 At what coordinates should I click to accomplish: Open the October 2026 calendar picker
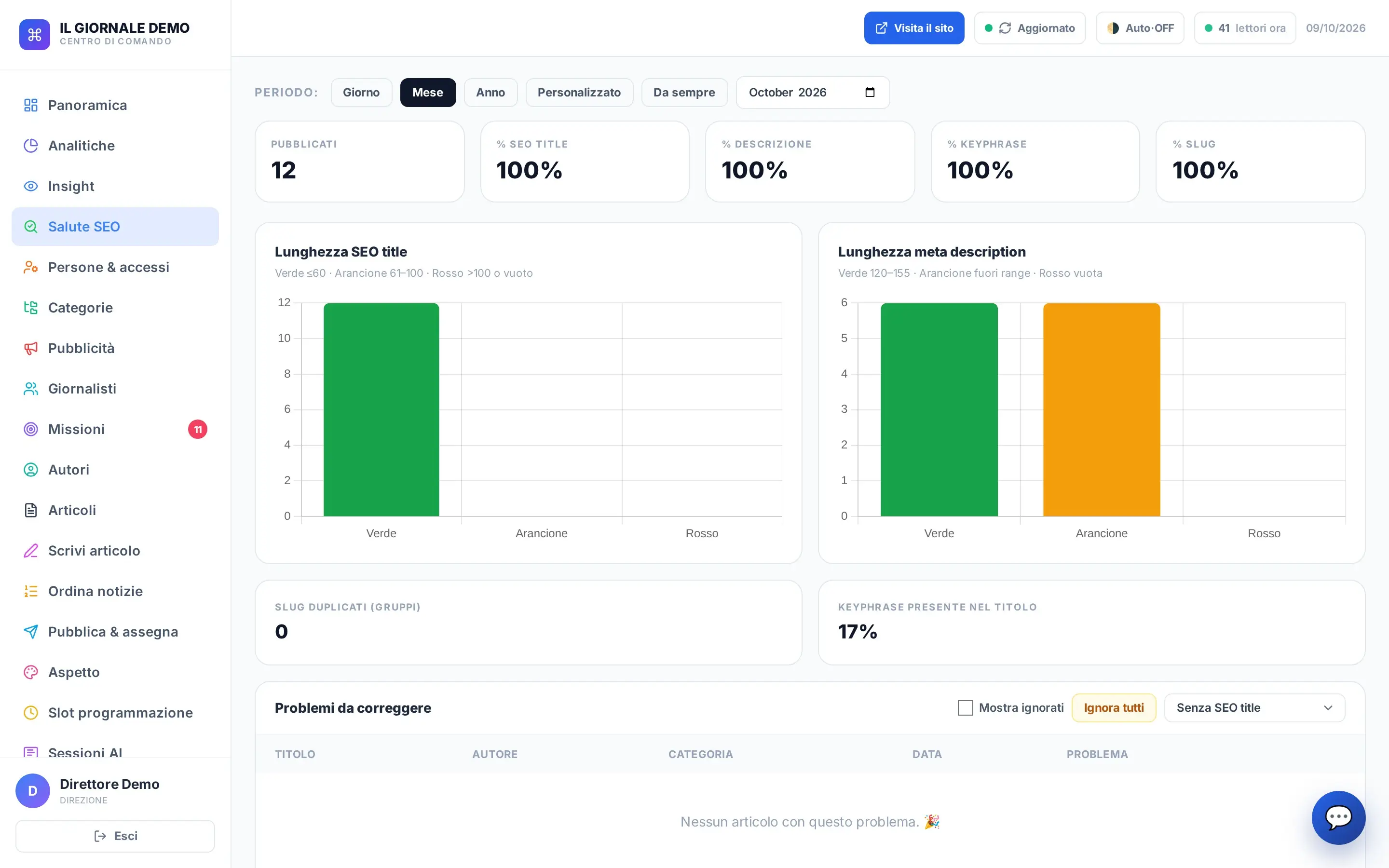pos(870,93)
